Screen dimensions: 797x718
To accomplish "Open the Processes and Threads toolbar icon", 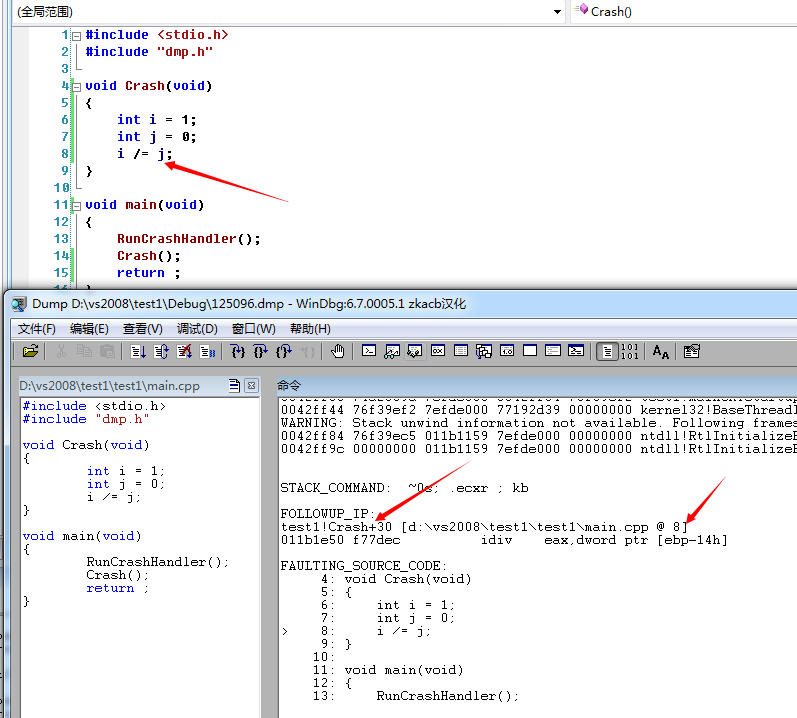I will click(x=553, y=351).
